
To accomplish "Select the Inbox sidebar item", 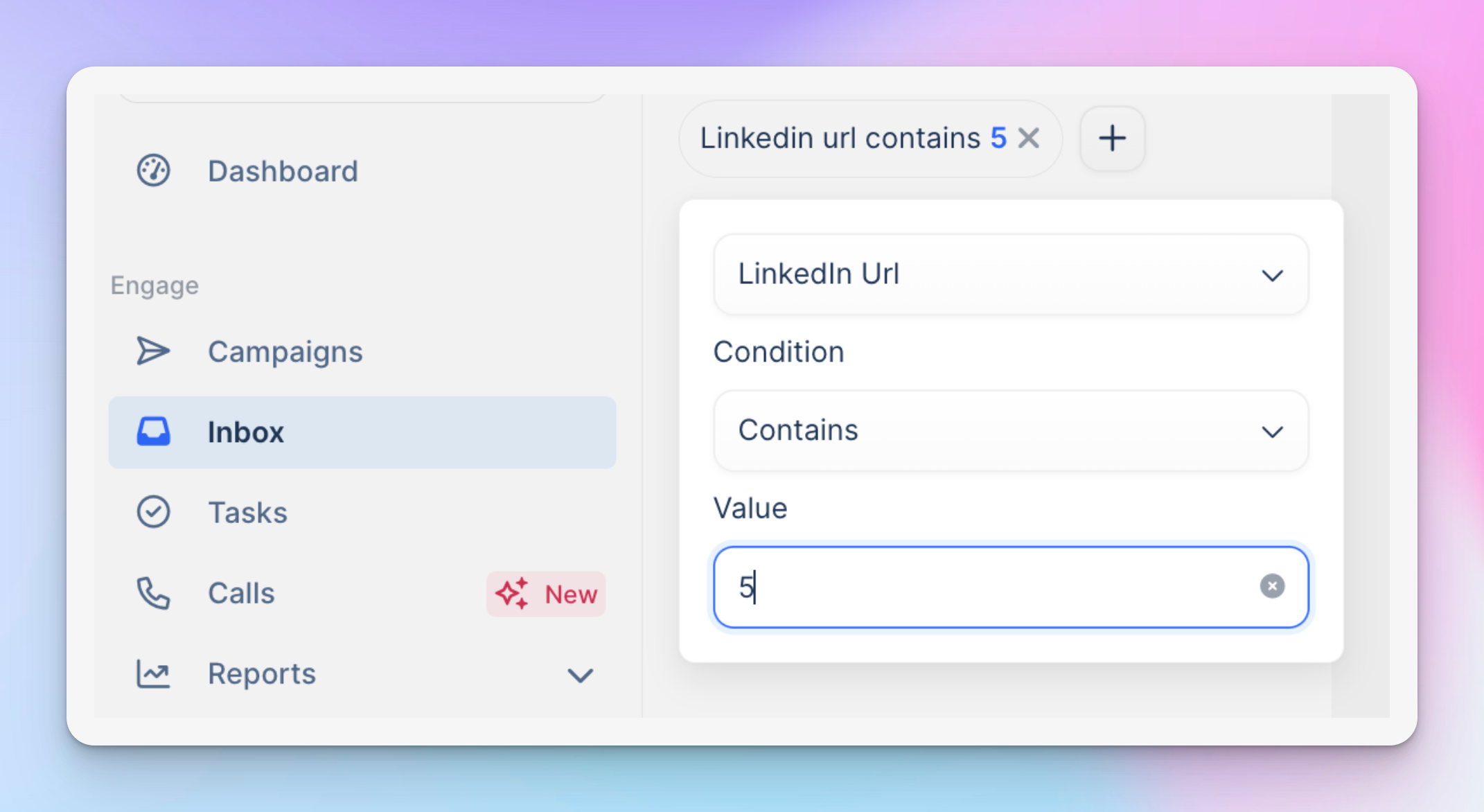I will coord(362,432).
